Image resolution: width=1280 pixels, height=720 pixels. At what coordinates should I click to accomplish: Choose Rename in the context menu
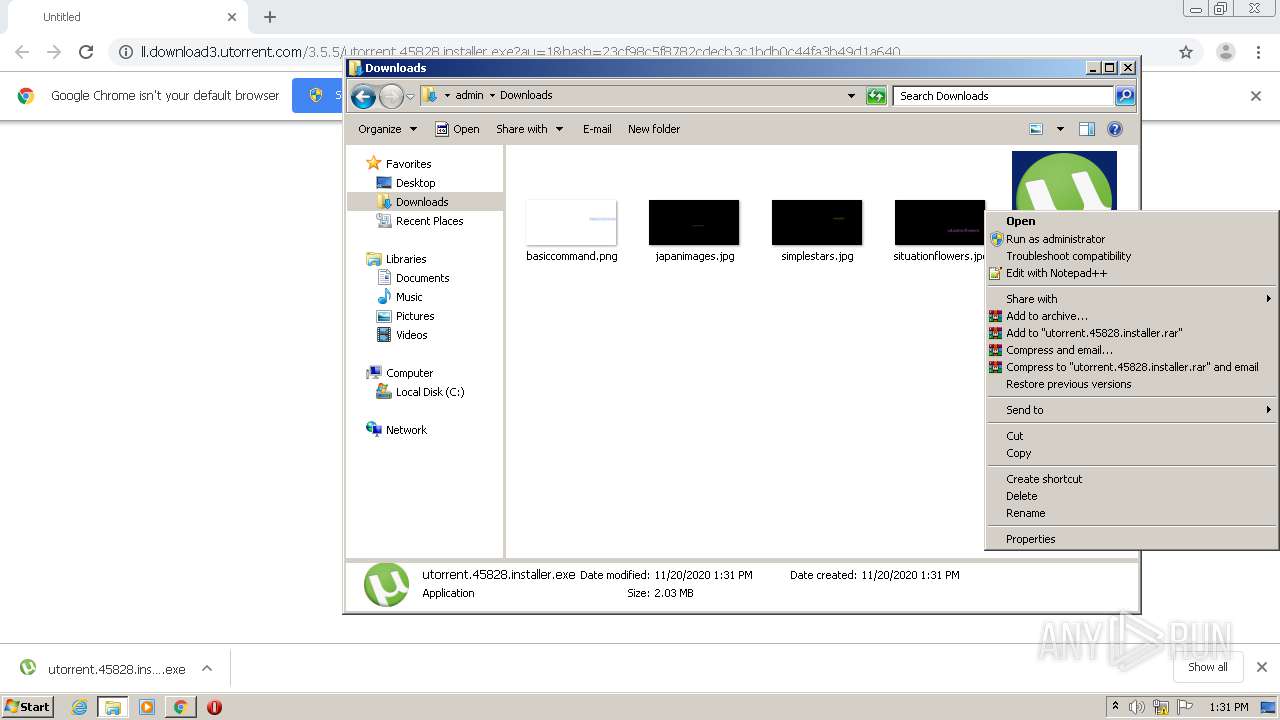point(1131,513)
